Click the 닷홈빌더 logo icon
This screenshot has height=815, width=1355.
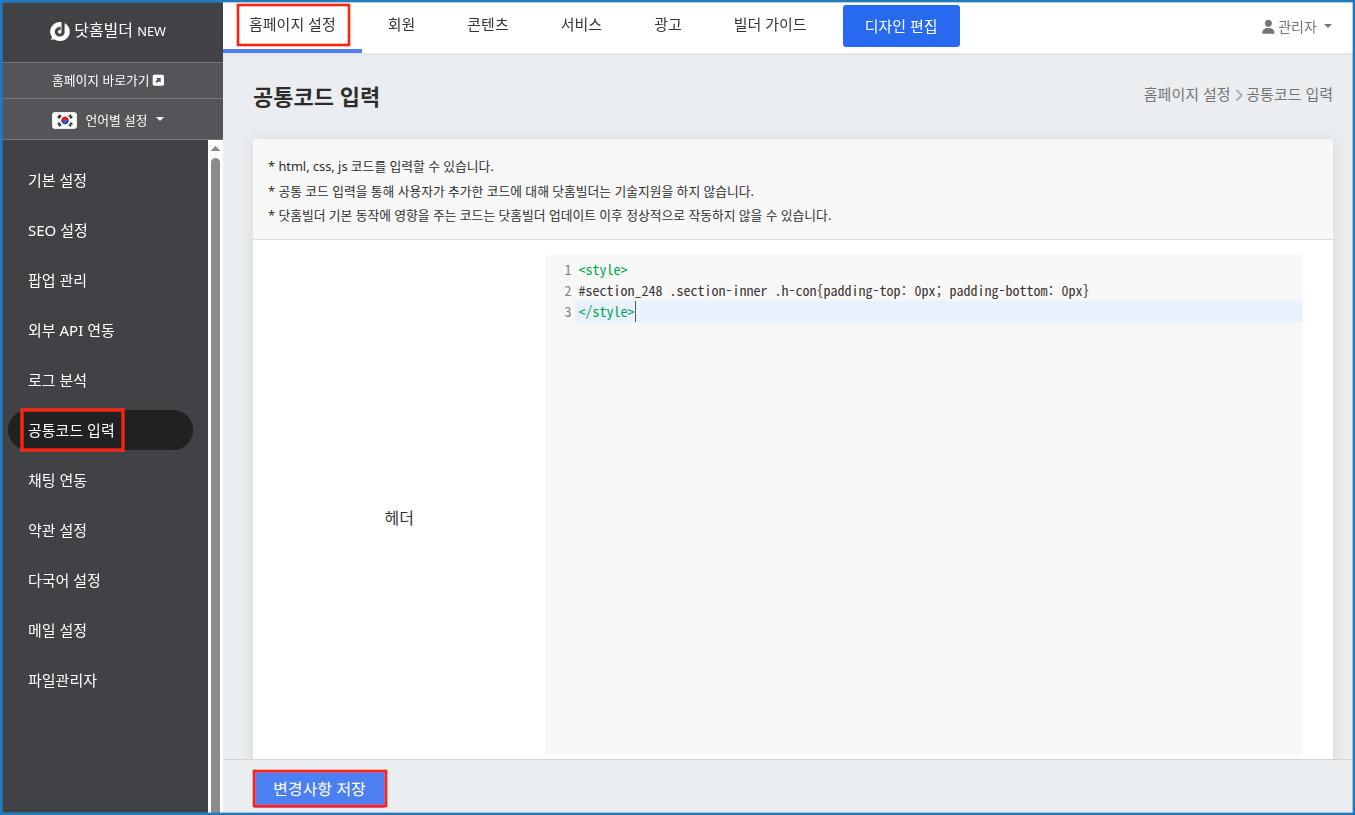[x=58, y=30]
